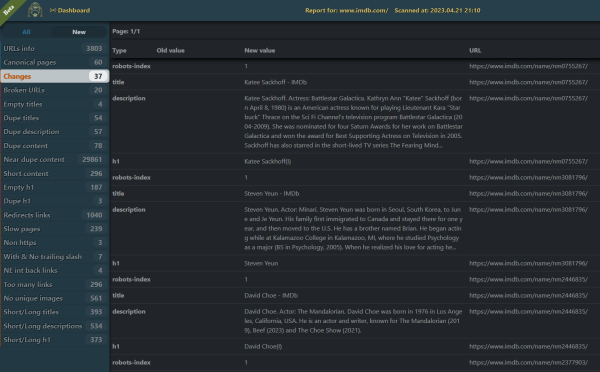Click 'Steven Yeun' h1 value
The width and height of the screenshot is (600, 372).
coord(261,263)
